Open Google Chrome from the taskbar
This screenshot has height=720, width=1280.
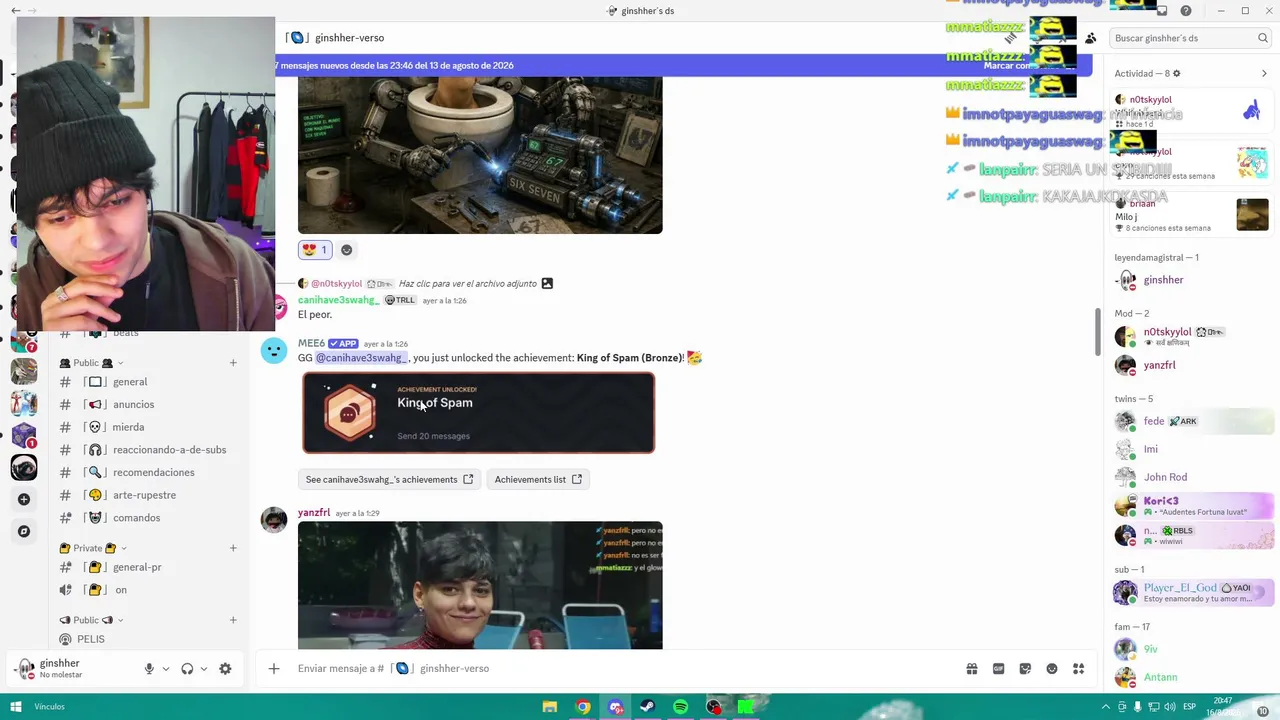[x=582, y=707]
